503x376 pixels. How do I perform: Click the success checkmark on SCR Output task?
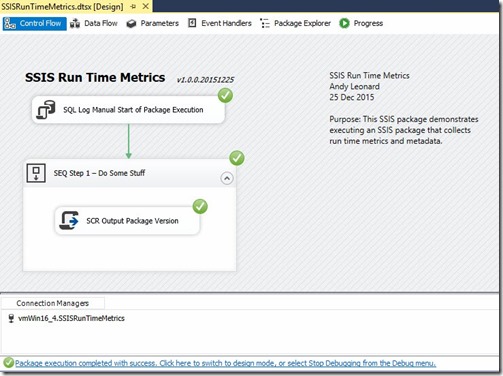200,207
